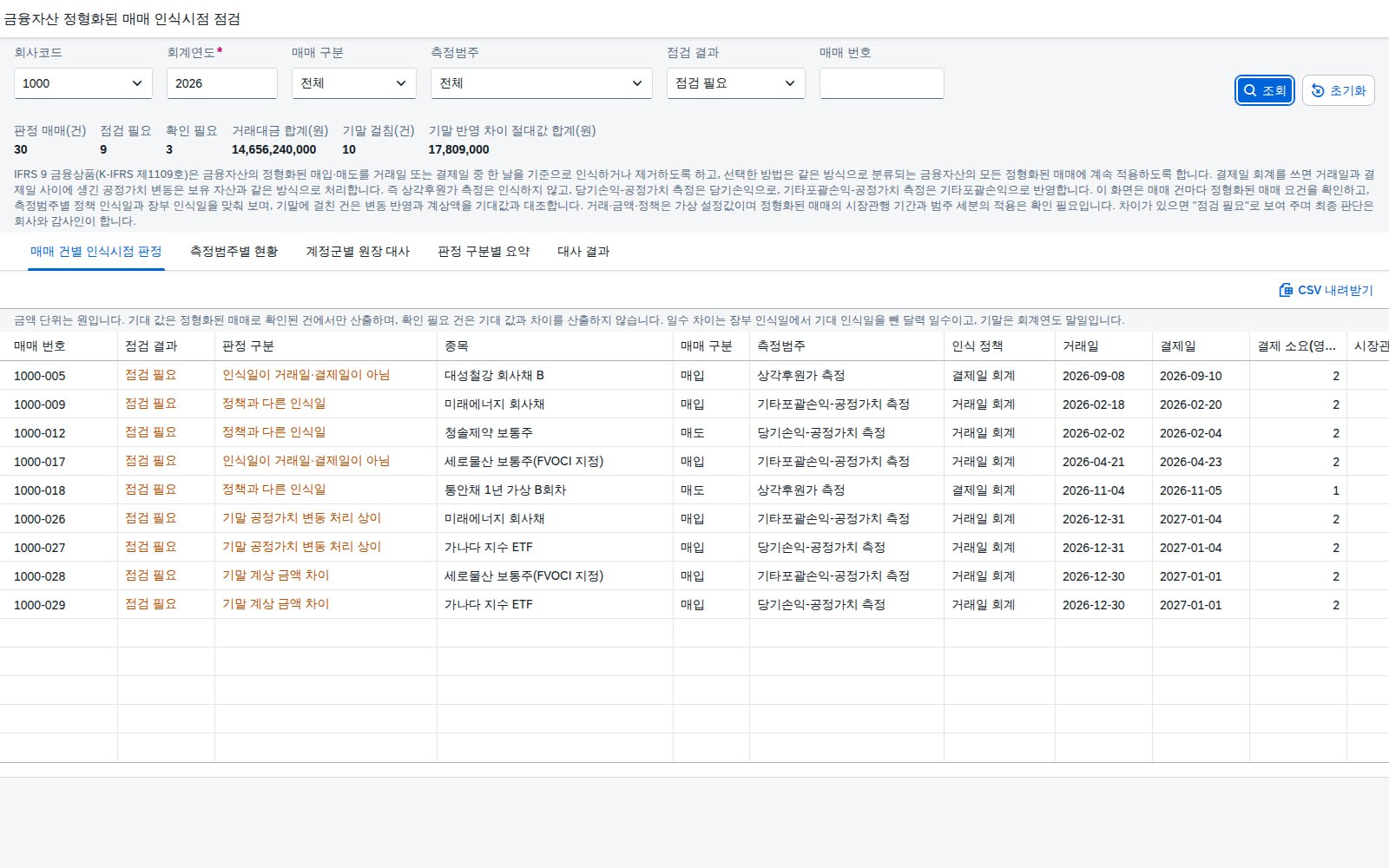Viewport: 1389px width, 868px height.
Task: Click the 조회 button label
Action: coord(1274,90)
